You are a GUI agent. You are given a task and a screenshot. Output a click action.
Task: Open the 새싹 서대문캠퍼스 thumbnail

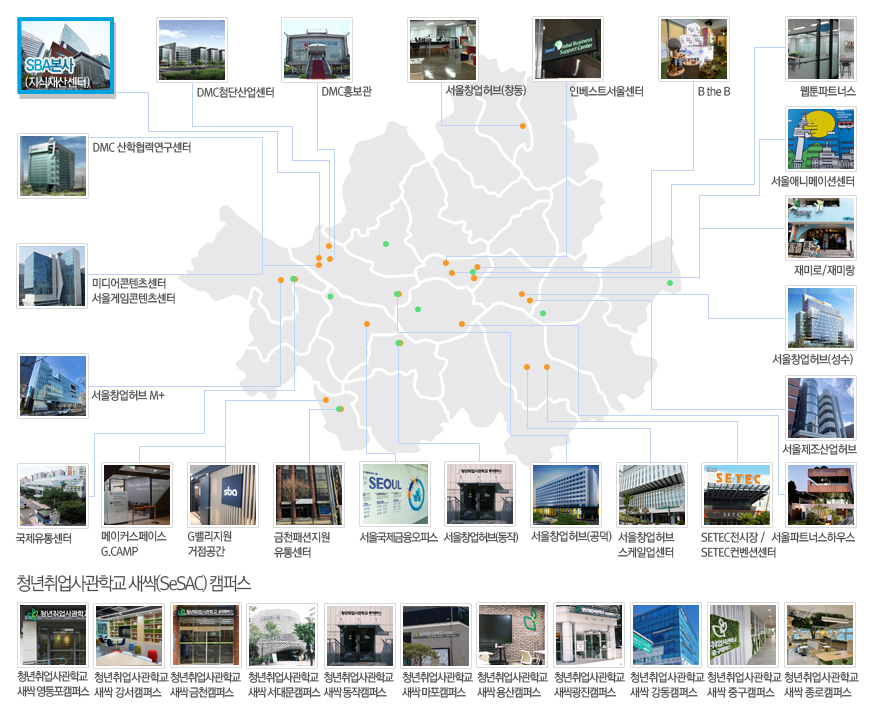point(282,636)
